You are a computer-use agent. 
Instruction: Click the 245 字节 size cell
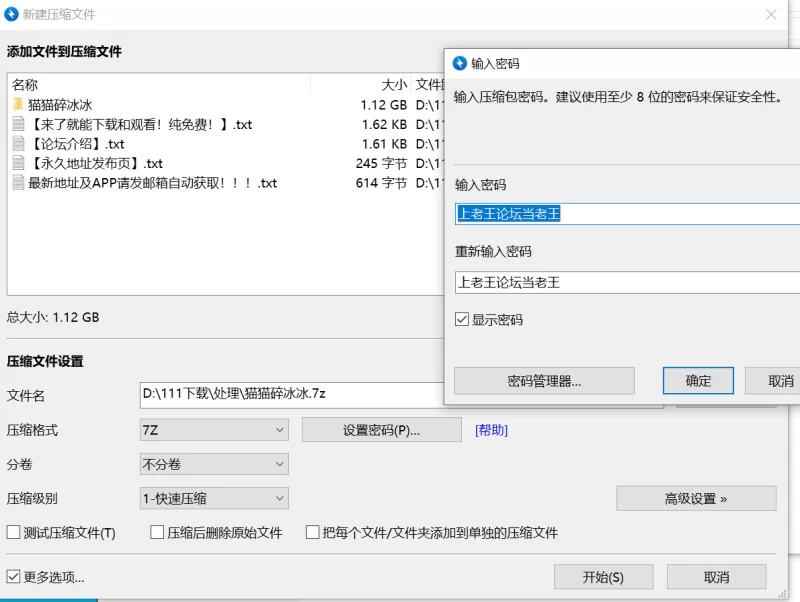point(381,163)
